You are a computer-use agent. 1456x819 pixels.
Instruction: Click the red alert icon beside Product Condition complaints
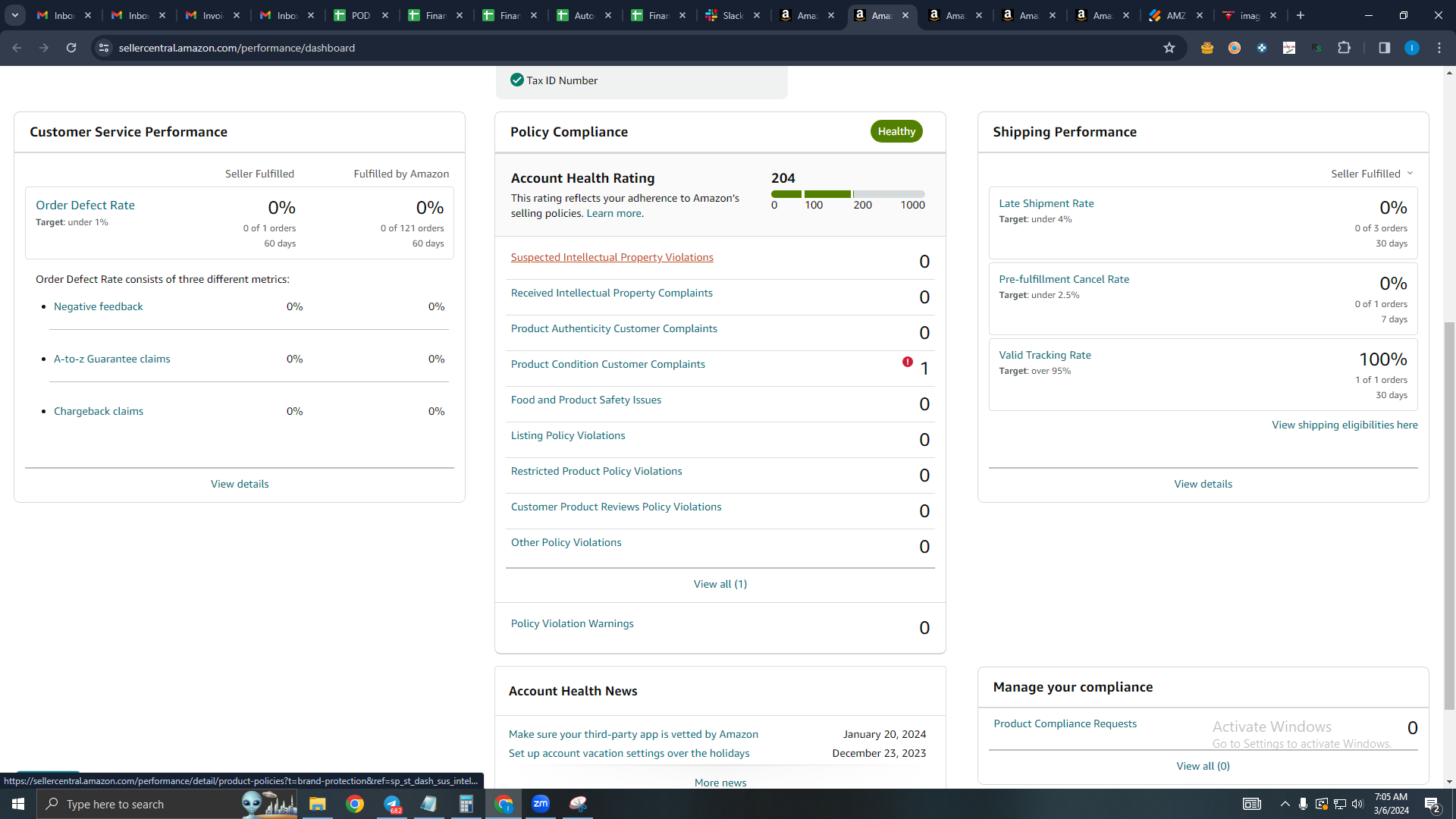point(908,362)
